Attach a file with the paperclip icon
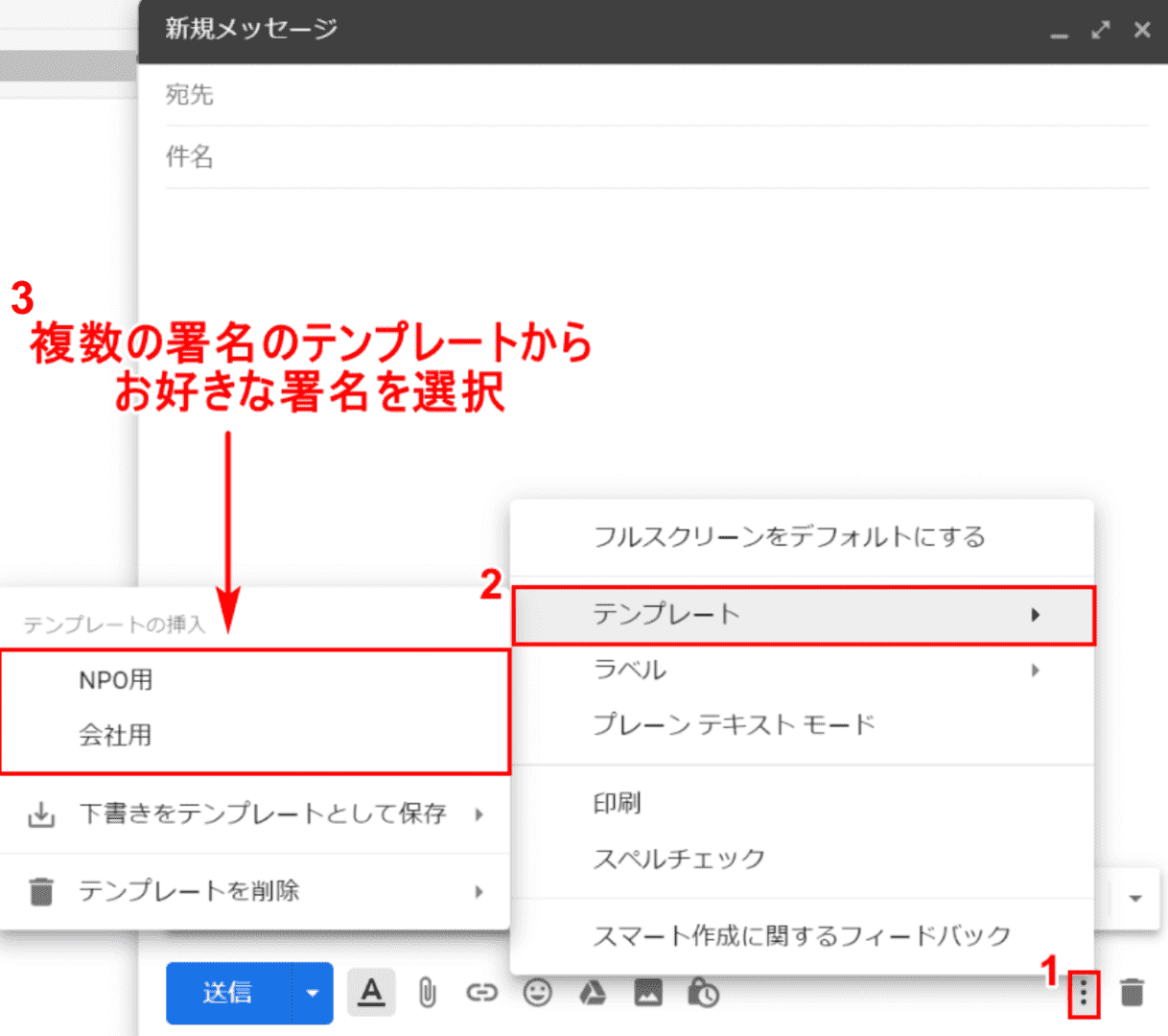The image size is (1168, 1036). [x=427, y=993]
